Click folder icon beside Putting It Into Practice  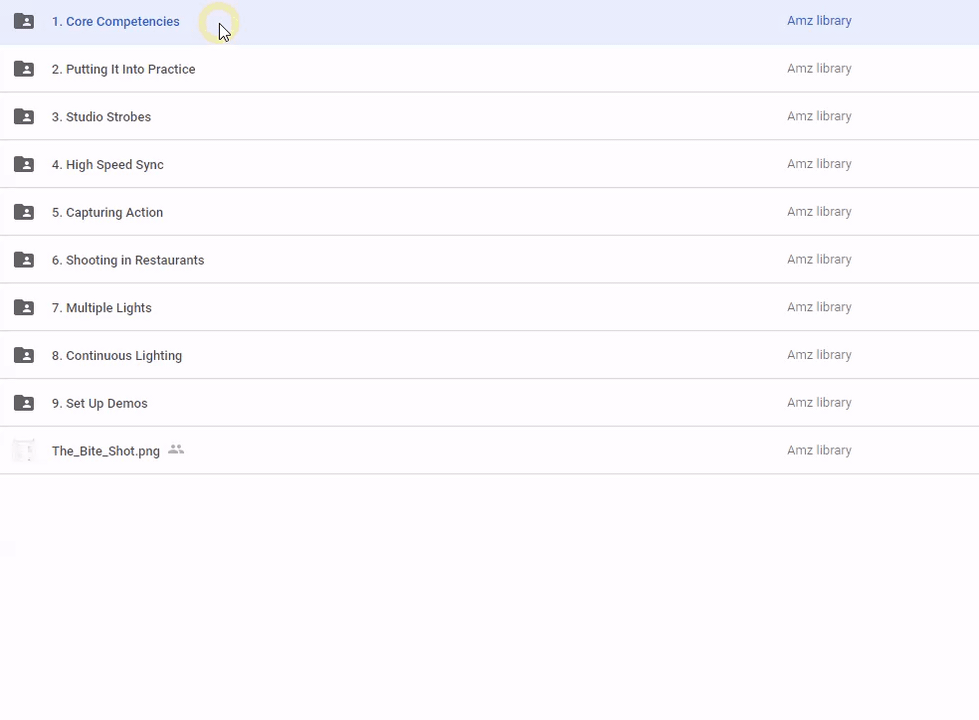[x=24, y=69]
